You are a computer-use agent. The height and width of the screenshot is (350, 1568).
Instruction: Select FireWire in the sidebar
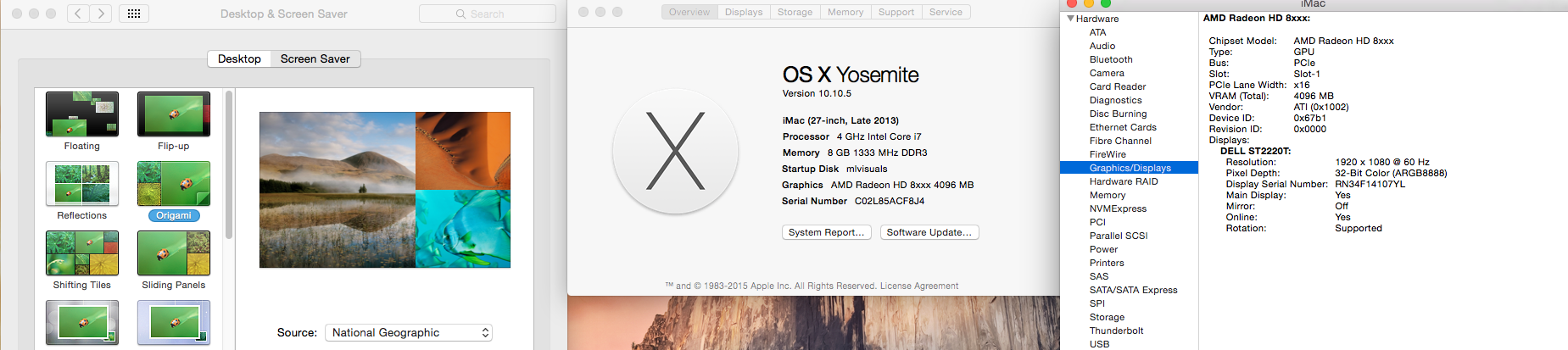point(1108,154)
